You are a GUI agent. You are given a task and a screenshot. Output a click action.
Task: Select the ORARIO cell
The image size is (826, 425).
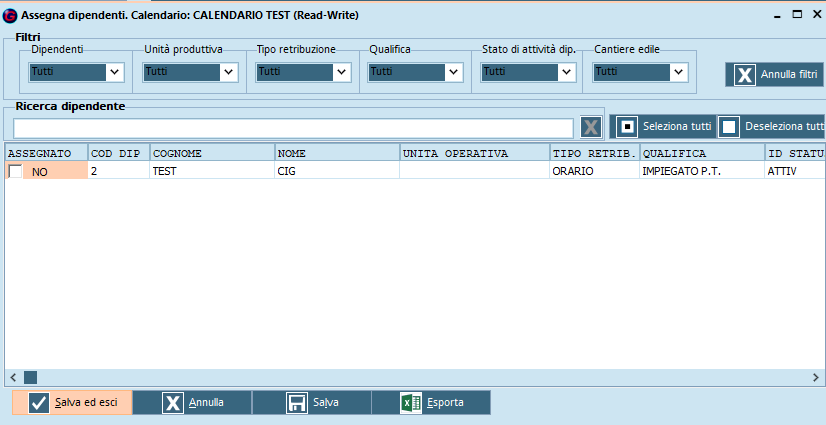(595, 171)
